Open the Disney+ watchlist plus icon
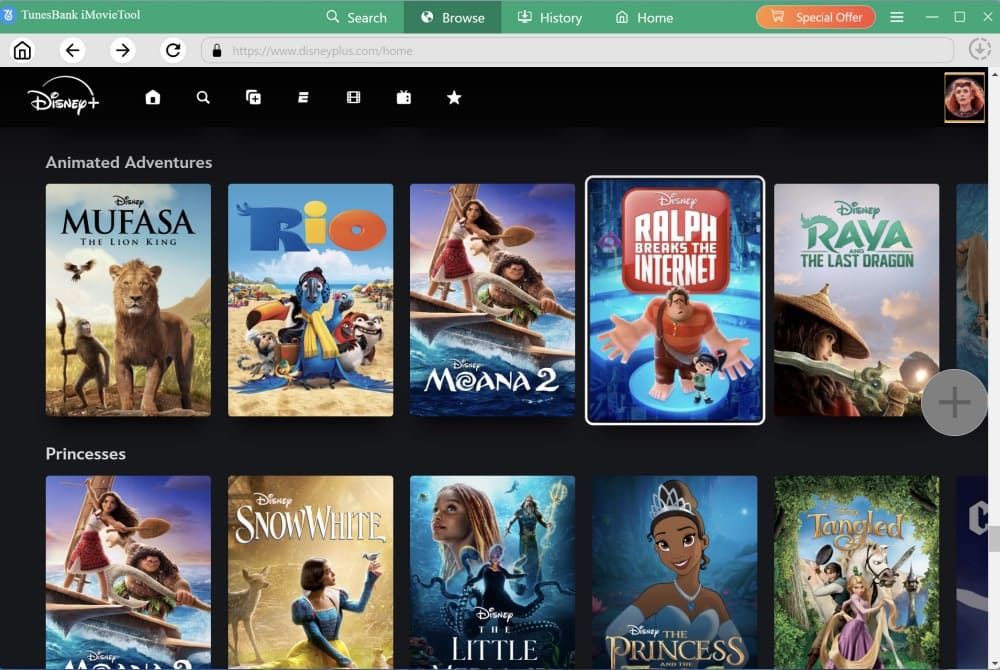This screenshot has height=670, width=1000. pyautogui.click(x=253, y=98)
